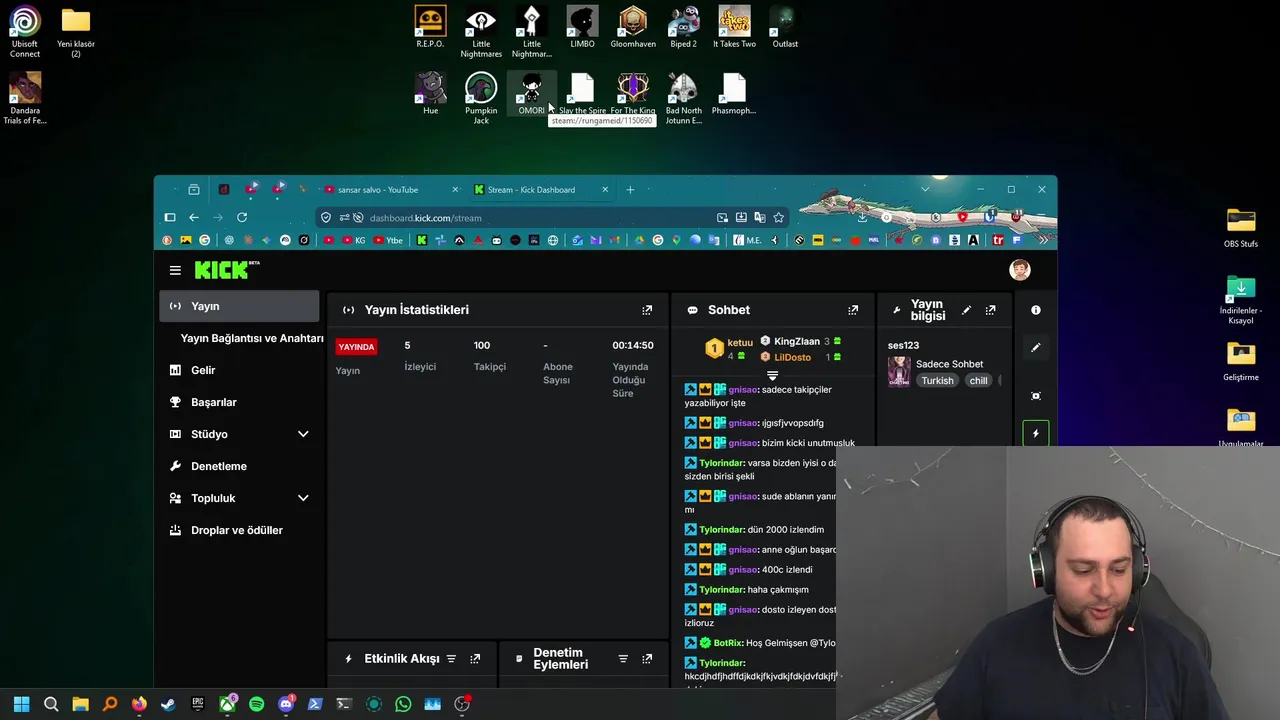This screenshot has width=1280, height=720.
Task: Open WhatsApp from taskbar
Action: click(403, 704)
